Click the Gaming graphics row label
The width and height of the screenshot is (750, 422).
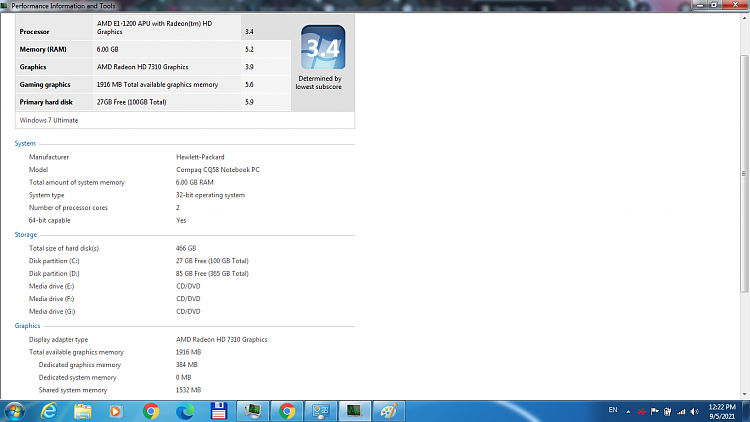pos(45,84)
